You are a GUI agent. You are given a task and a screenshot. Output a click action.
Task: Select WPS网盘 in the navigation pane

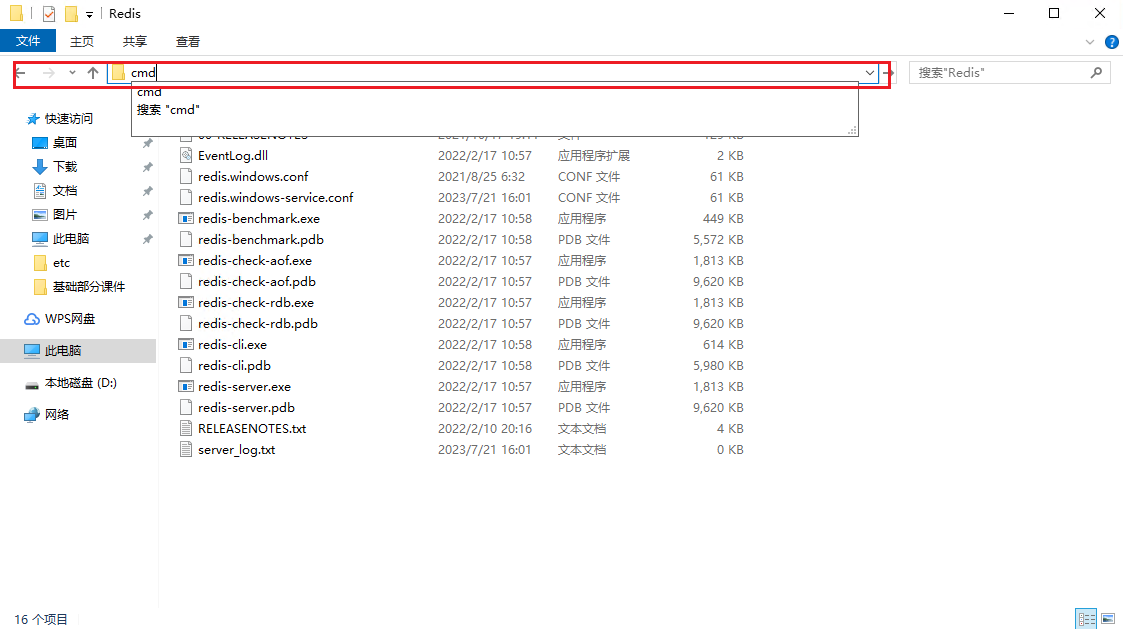coord(69,319)
